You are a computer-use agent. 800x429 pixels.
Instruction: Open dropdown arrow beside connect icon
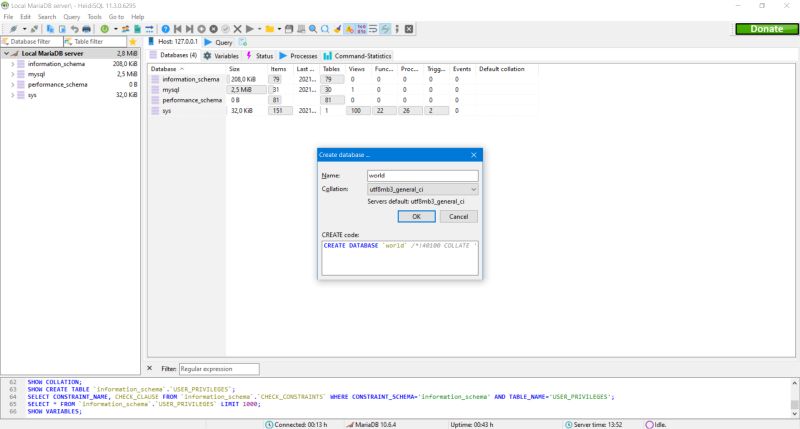tap(24, 29)
